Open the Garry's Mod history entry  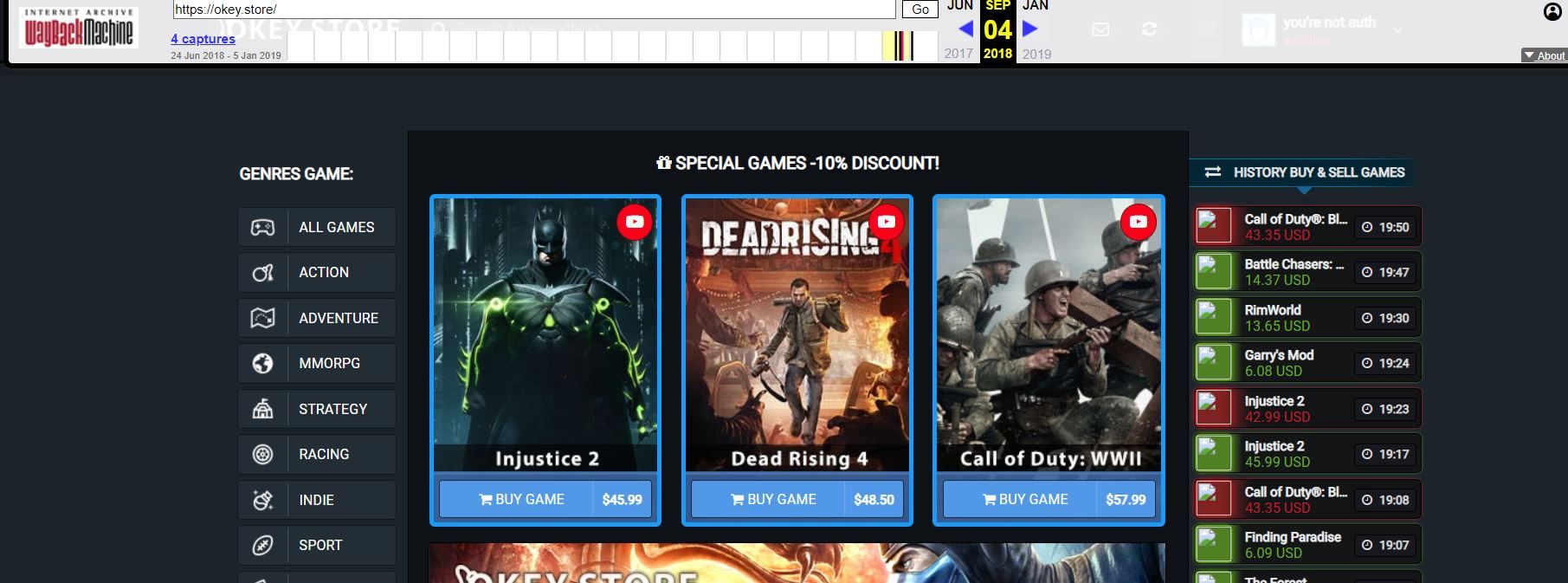[x=1307, y=363]
